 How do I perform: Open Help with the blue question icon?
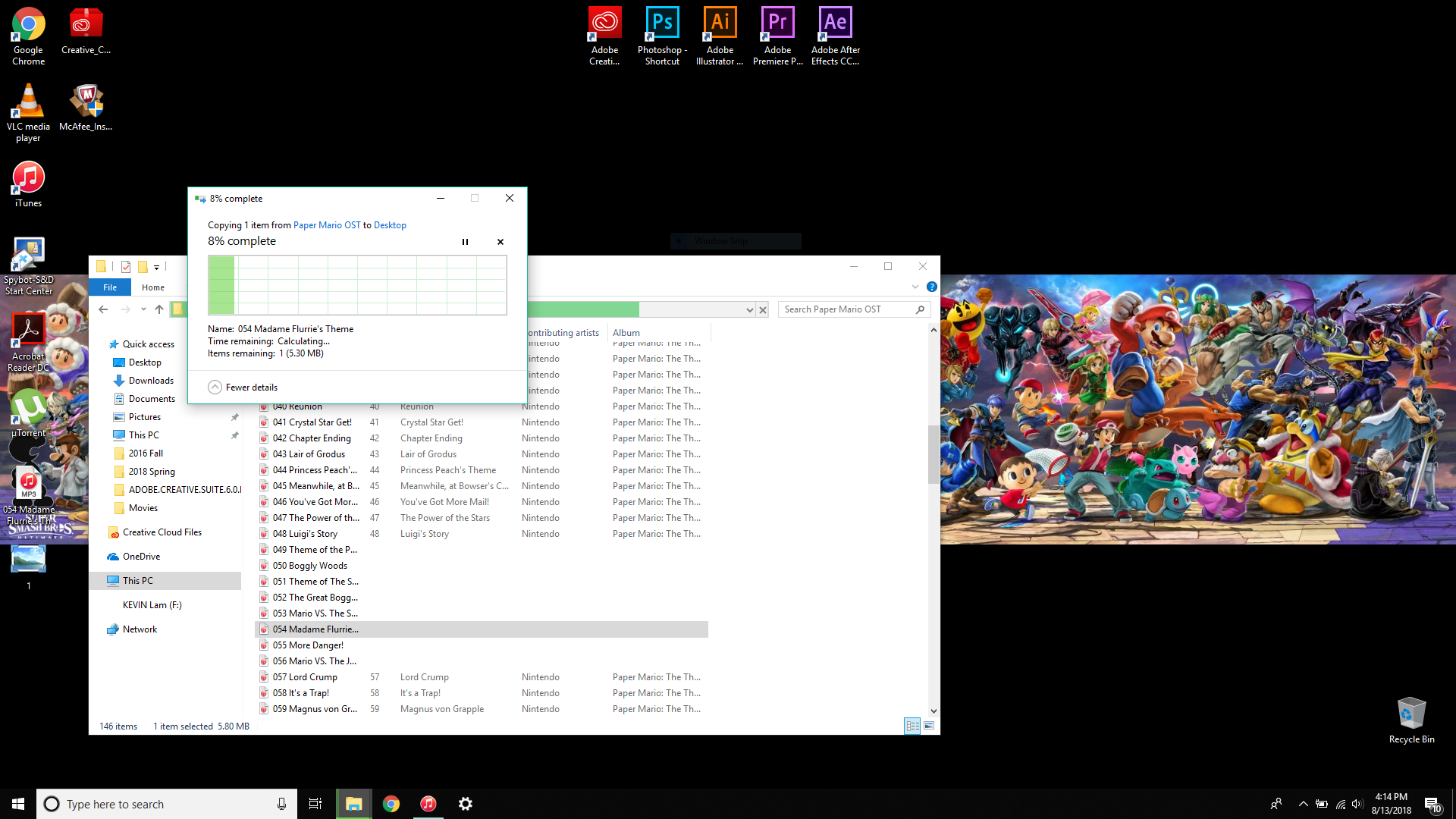click(x=931, y=287)
